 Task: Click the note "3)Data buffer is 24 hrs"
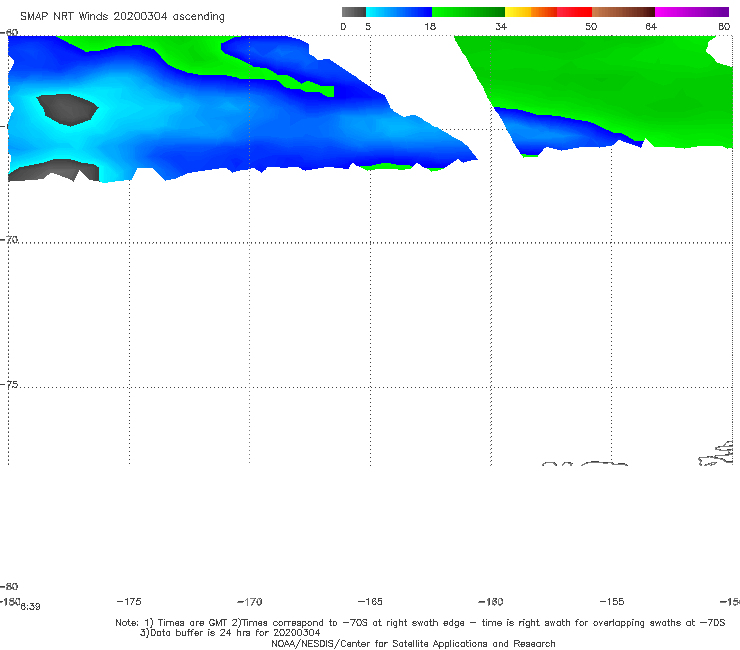[230, 633]
